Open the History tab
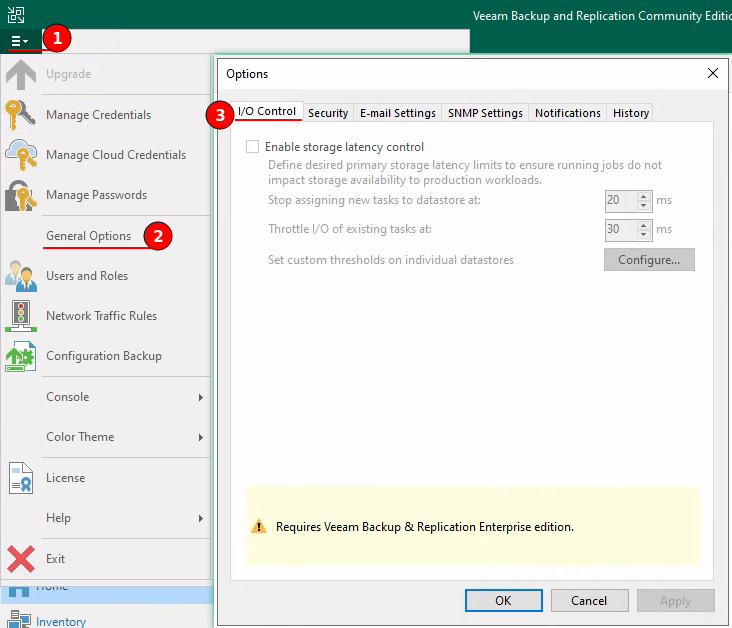The width and height of the screenshot is (732, 628). [631, 113]
